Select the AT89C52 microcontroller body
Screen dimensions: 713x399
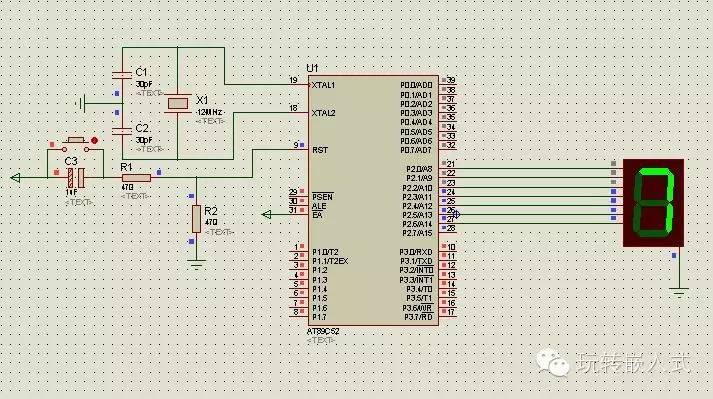tap(373, 200)
